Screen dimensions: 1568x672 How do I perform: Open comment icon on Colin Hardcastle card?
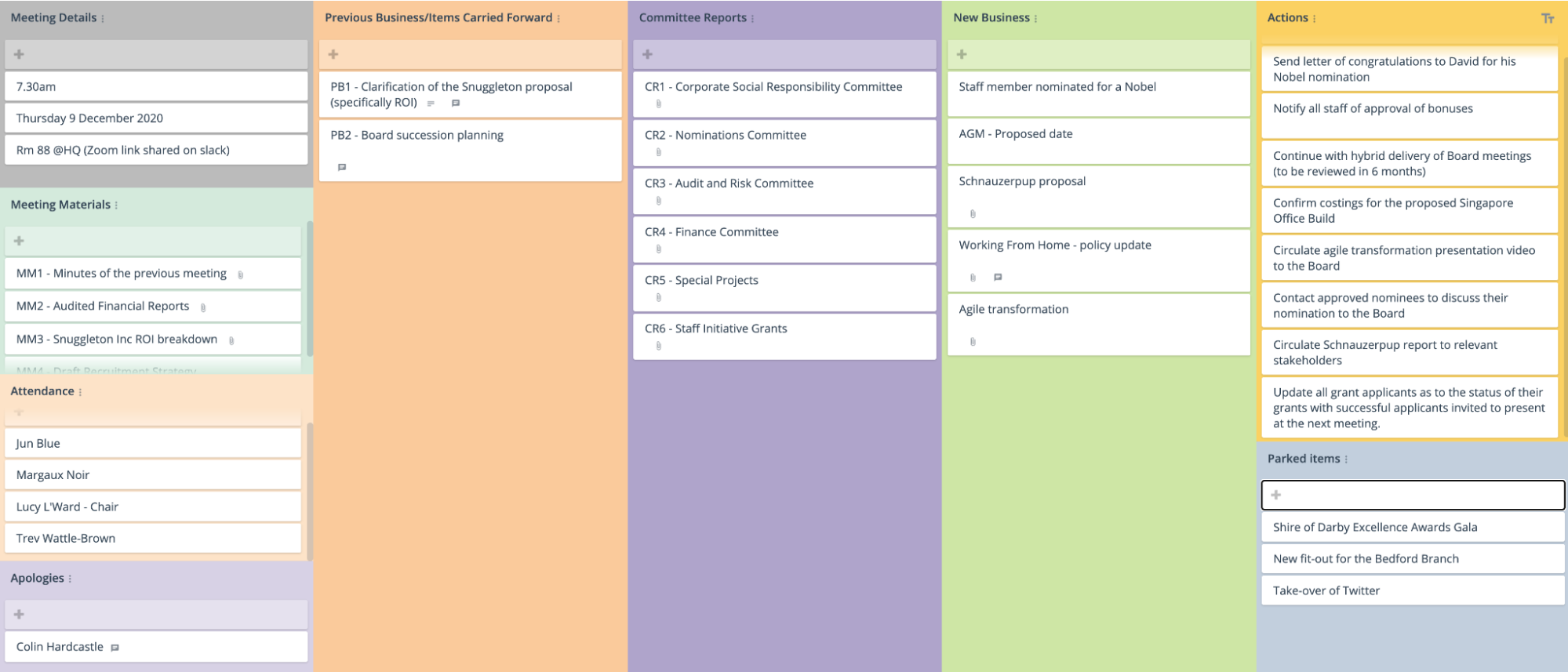click(115, 648)
